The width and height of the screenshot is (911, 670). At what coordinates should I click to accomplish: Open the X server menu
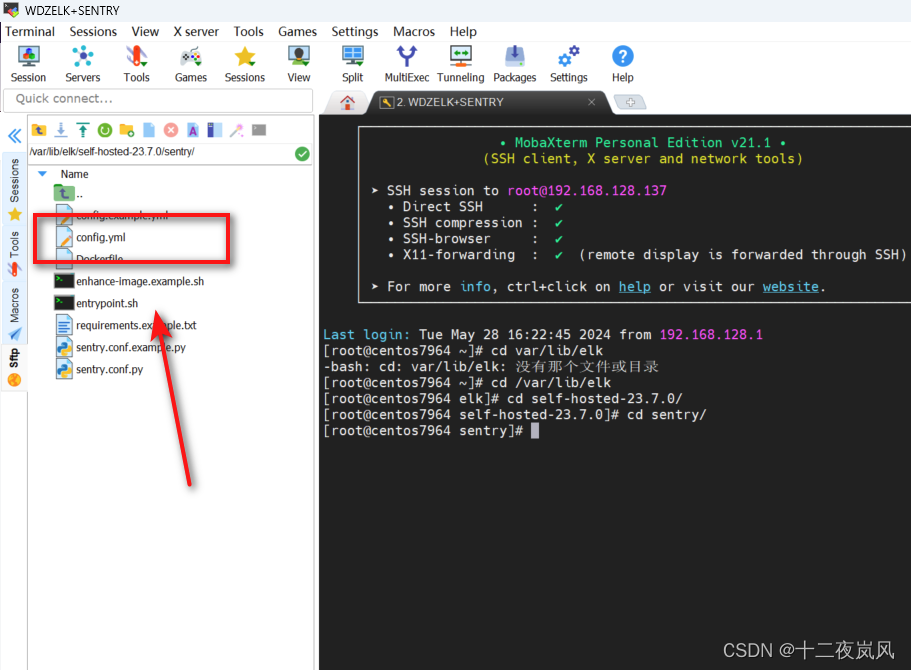196,31
